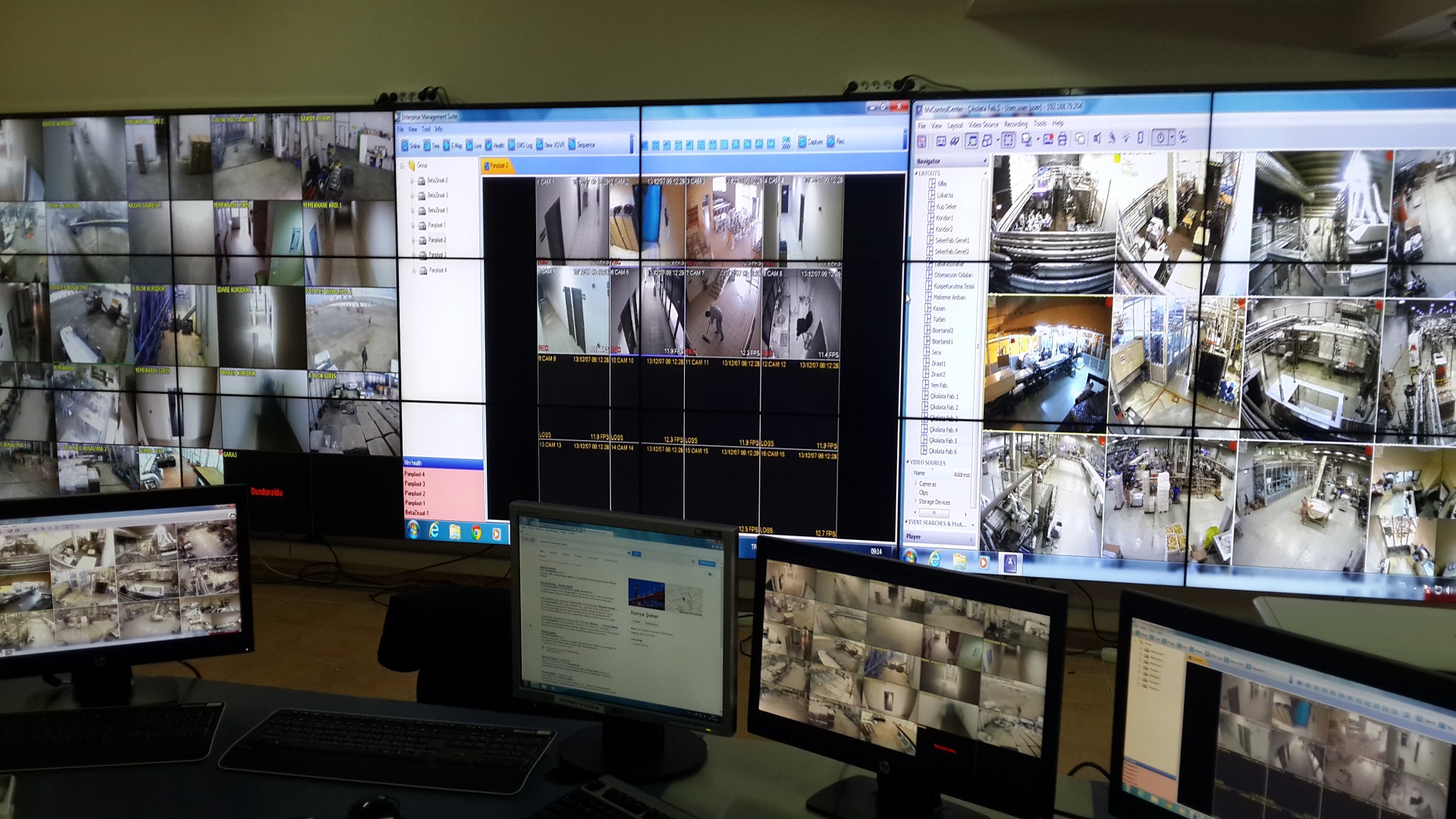Collapse the VIDEO SOURCES section
The image size is (1456, 819).
pyautogui.click(x=908, y=462)
